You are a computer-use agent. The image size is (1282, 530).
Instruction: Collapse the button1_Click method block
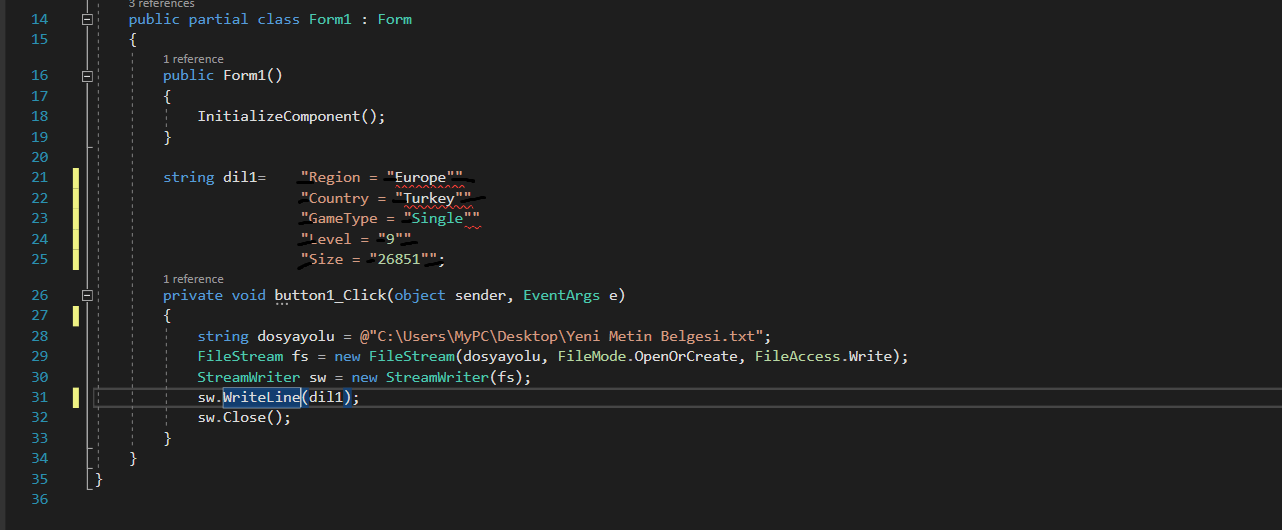pyautogui.click(x=87, y=295)
